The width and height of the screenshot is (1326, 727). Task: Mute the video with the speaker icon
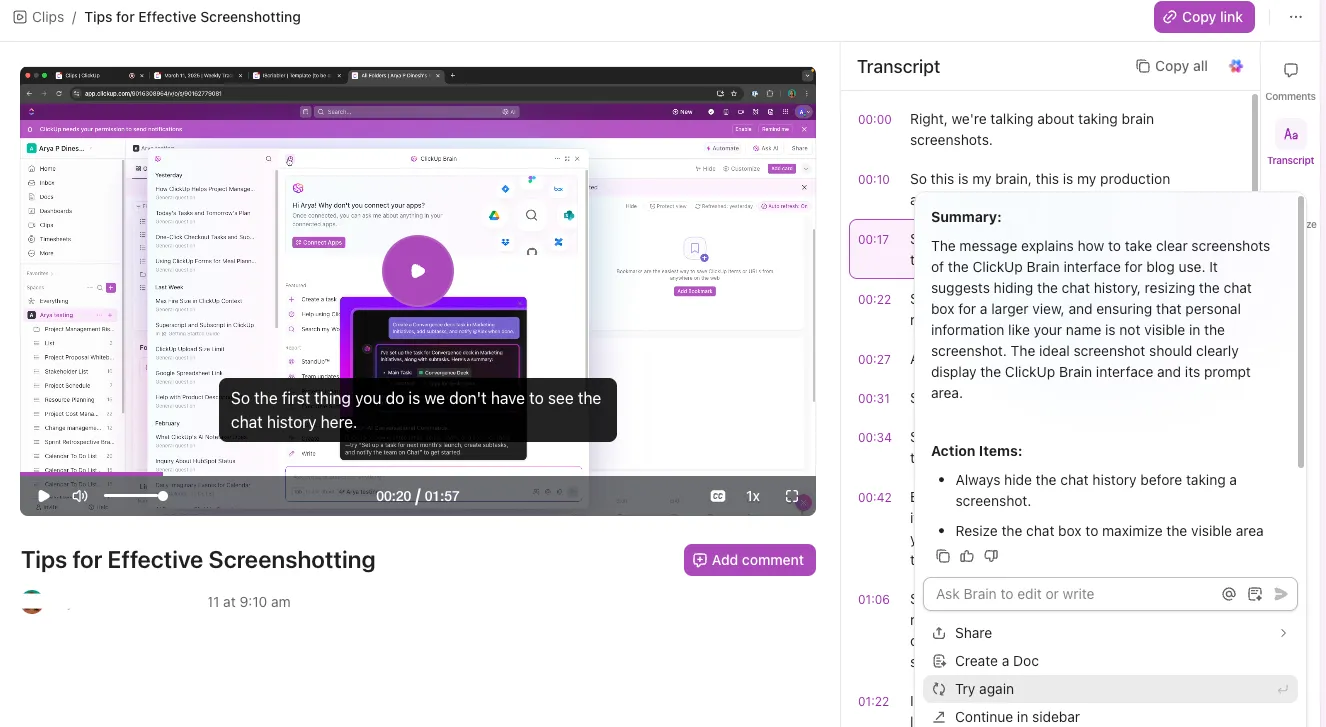click(80, 496)
